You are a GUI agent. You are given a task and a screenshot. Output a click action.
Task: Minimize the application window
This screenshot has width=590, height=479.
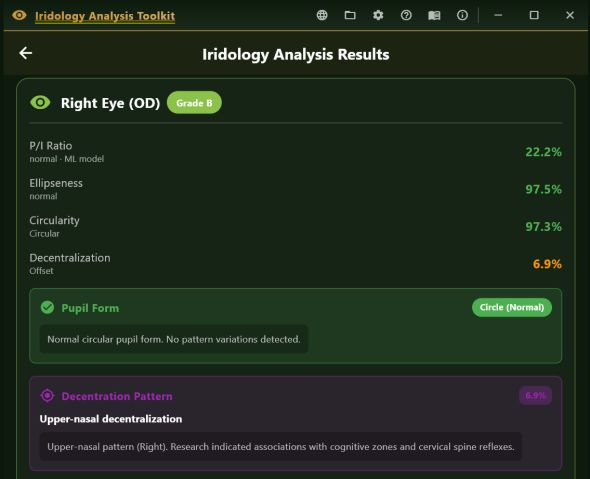pos(498,15)
